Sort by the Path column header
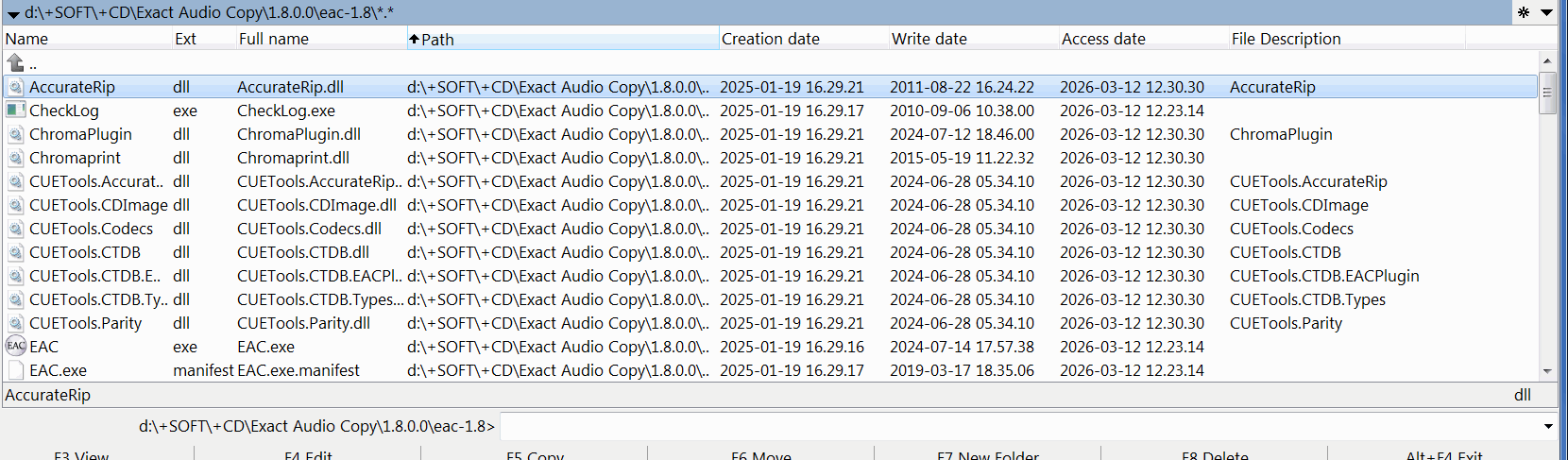 [x=562, y=39]
